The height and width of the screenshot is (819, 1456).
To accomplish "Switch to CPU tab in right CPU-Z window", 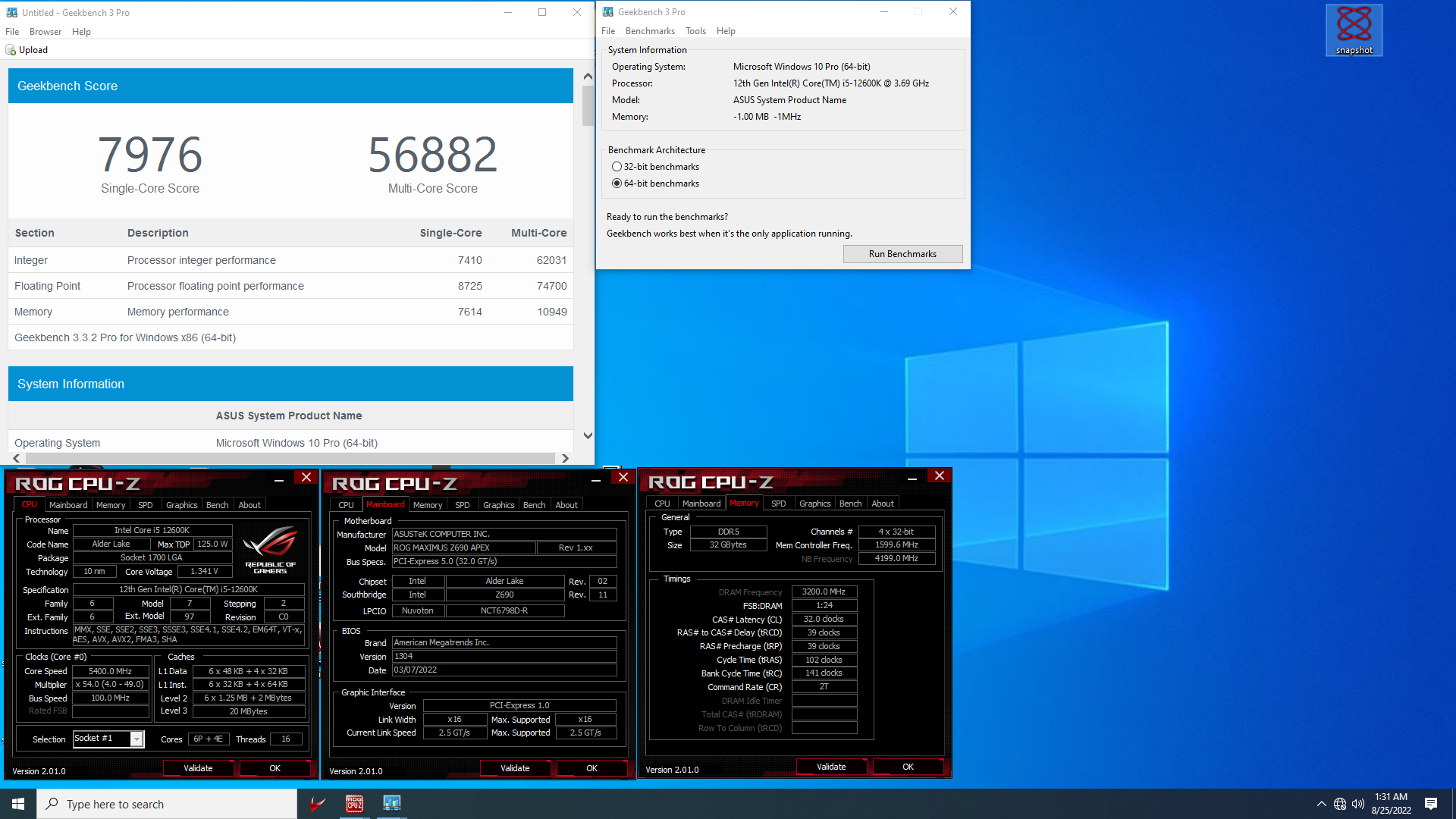I will click(x=663, y=504).
